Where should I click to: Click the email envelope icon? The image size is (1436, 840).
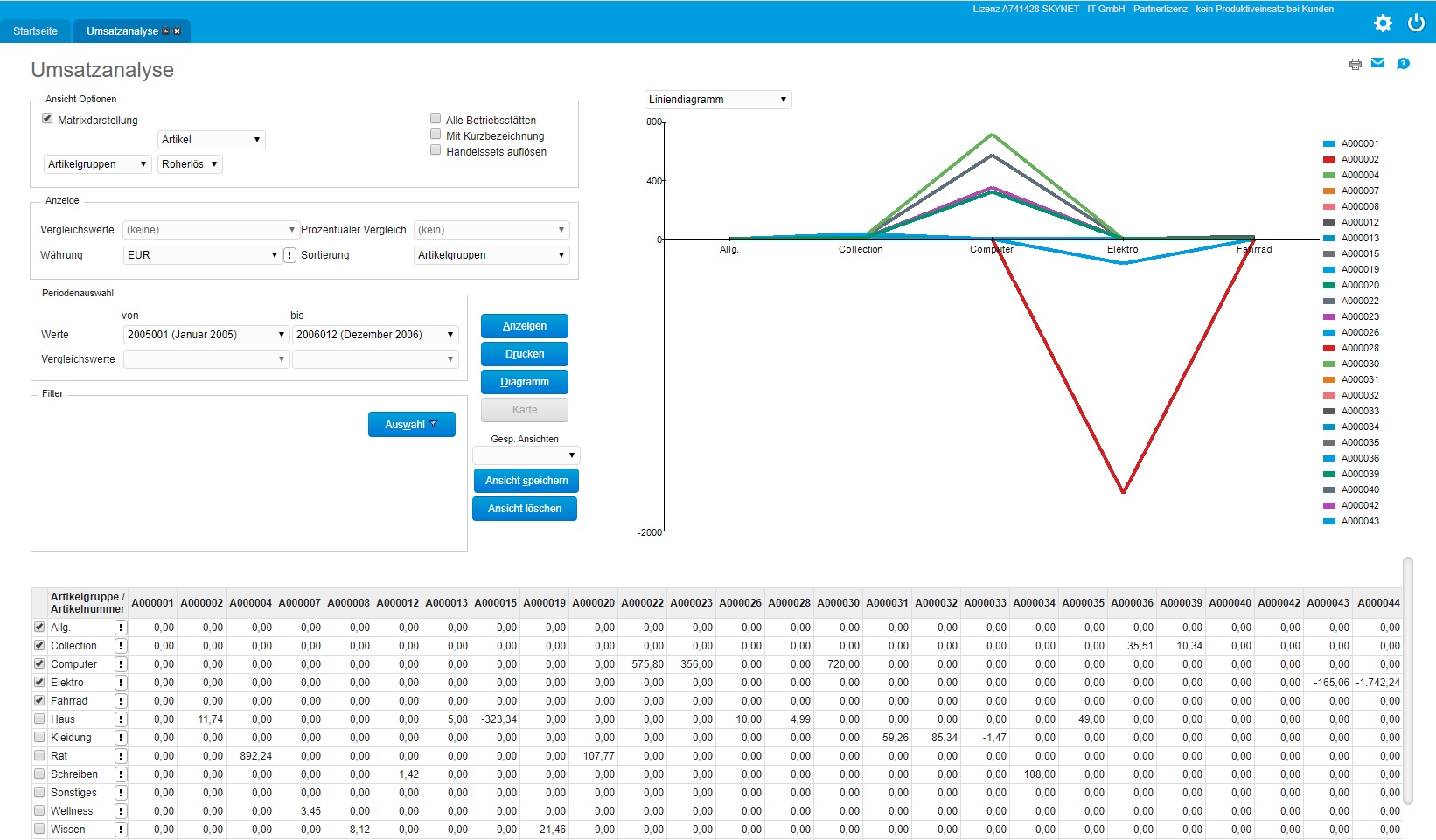pyautogui.click(x=1378, y=63)
